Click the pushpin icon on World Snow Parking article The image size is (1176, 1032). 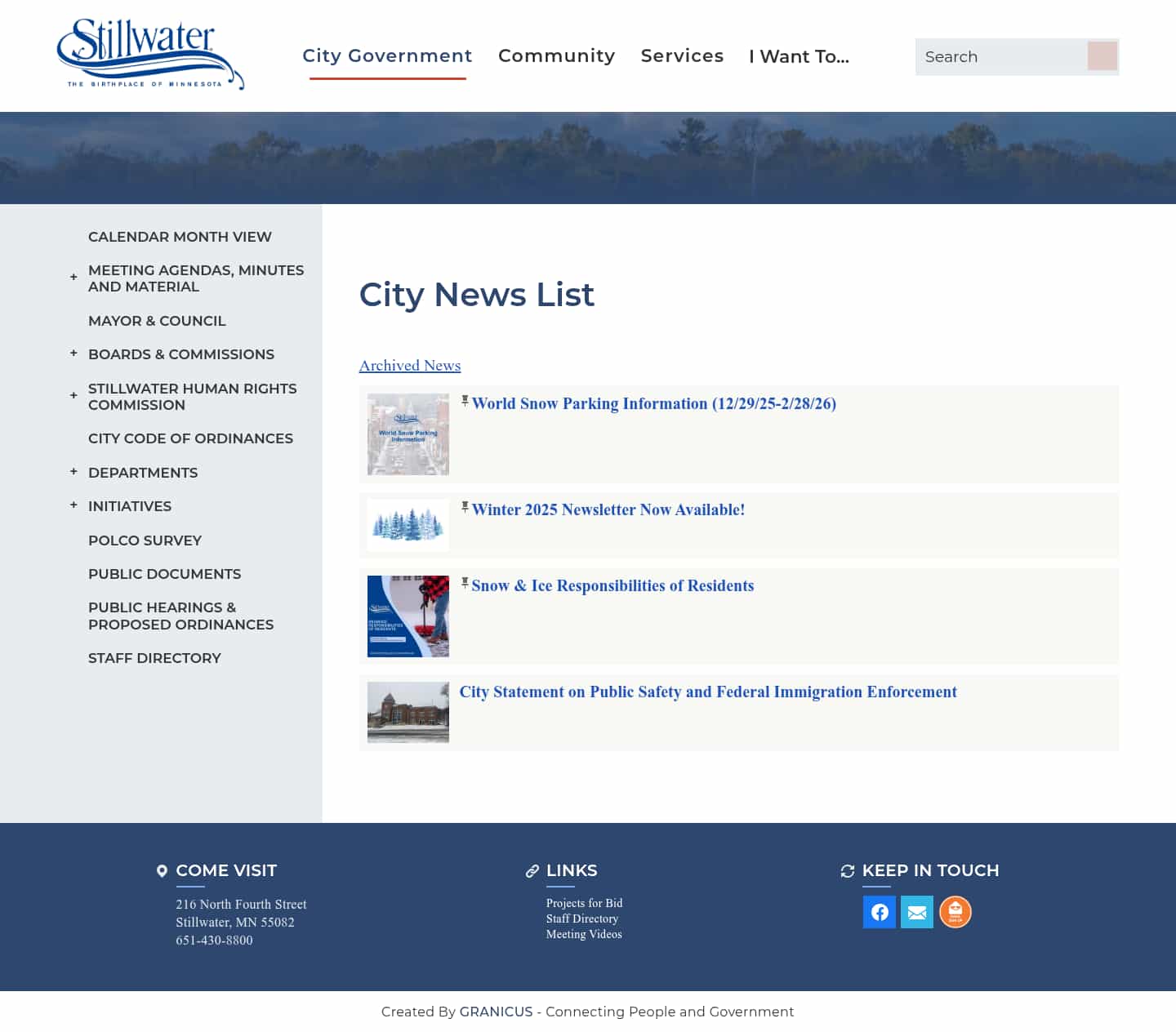(x=465, y=400)
